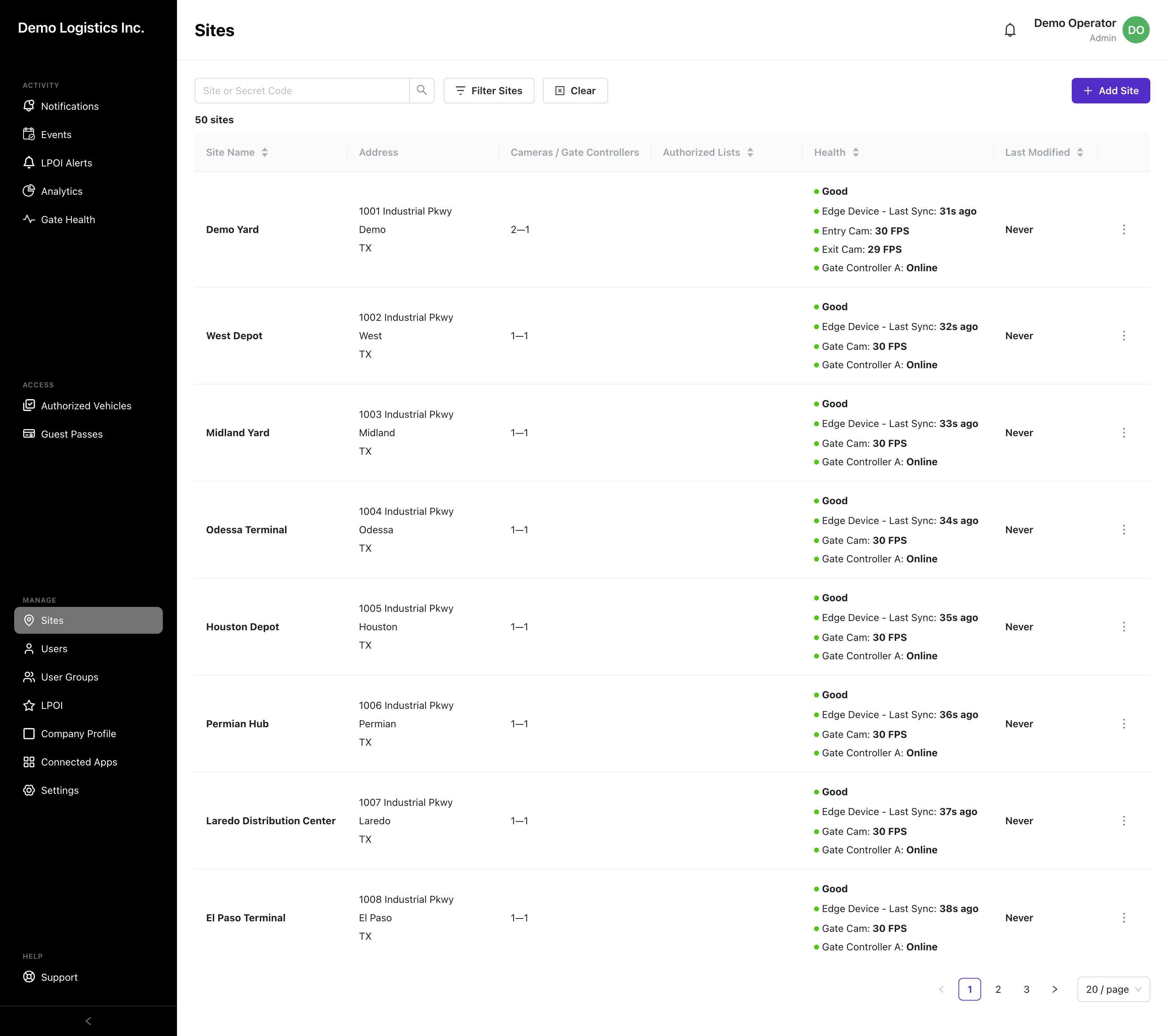Open actions menu for West Depot
Image resolution: width=1168 pixels, height=1036 pixels.
[x=1123, y=336]
